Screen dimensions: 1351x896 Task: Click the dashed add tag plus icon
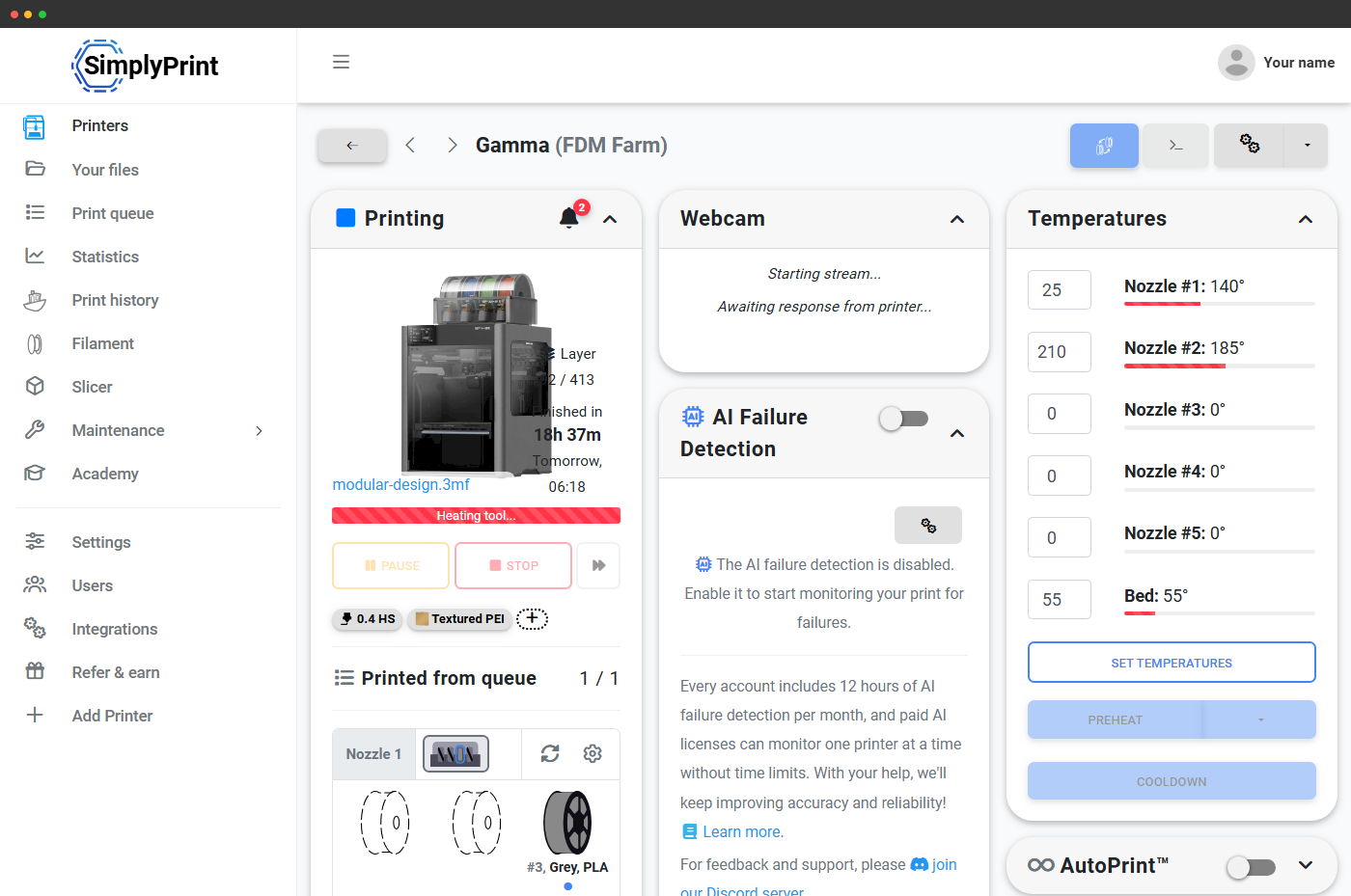[532, 619]
